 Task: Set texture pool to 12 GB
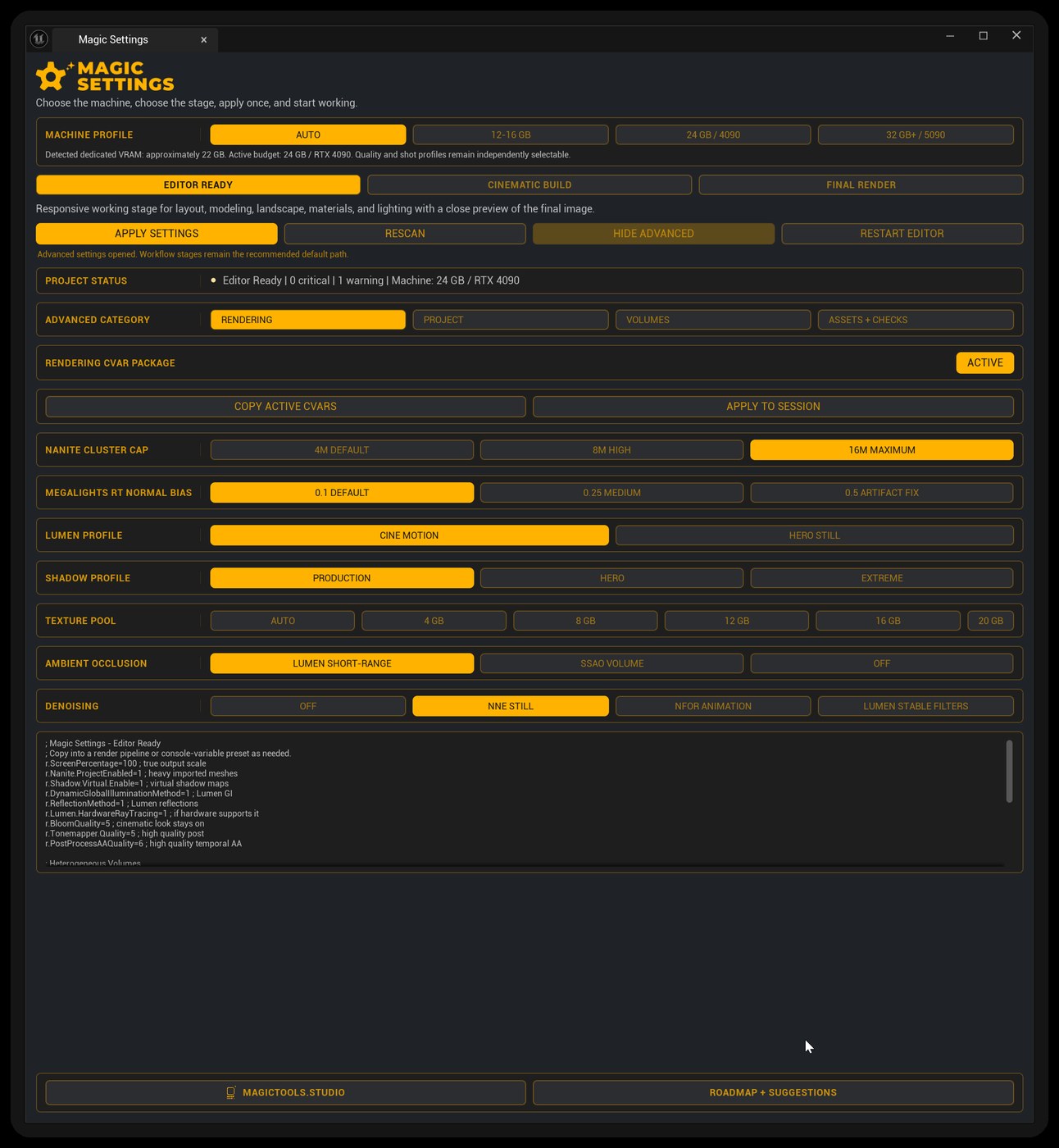[x=736, y=621]
